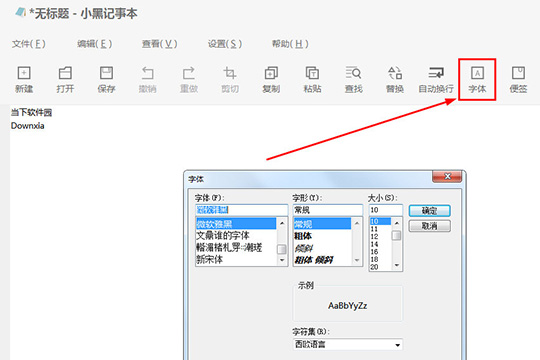Screen dimensions: 540x360
Task: Open the 设置(S) menu
Action: [x=225, y=44]
